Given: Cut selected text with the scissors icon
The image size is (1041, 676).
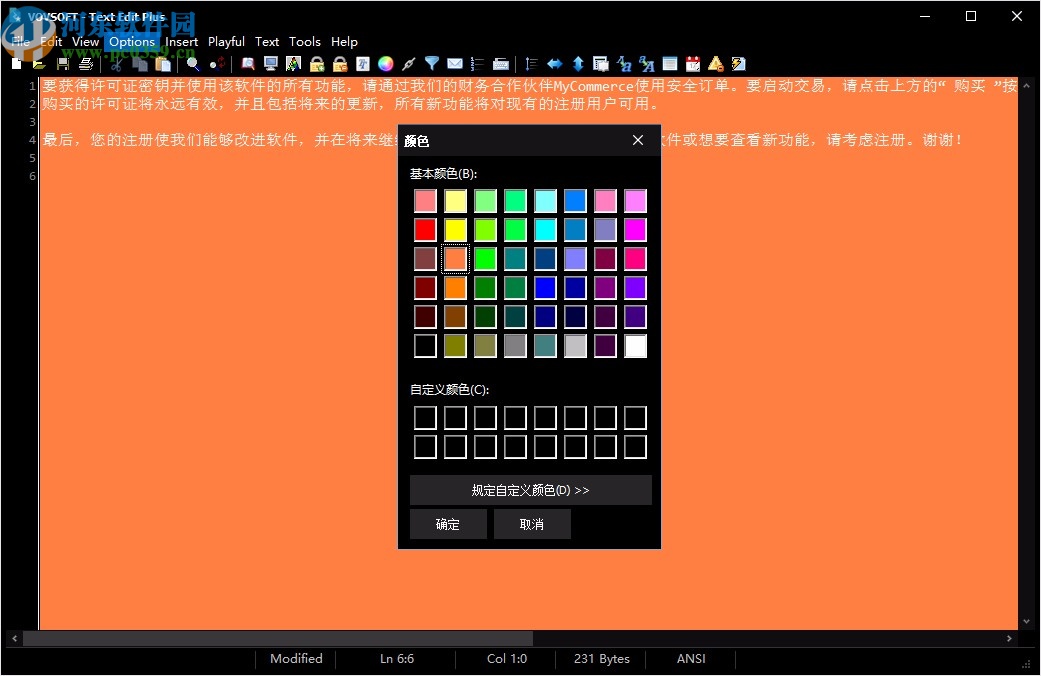Looking at the screenshot, I should pyautogui.click(x=115, y=63).
